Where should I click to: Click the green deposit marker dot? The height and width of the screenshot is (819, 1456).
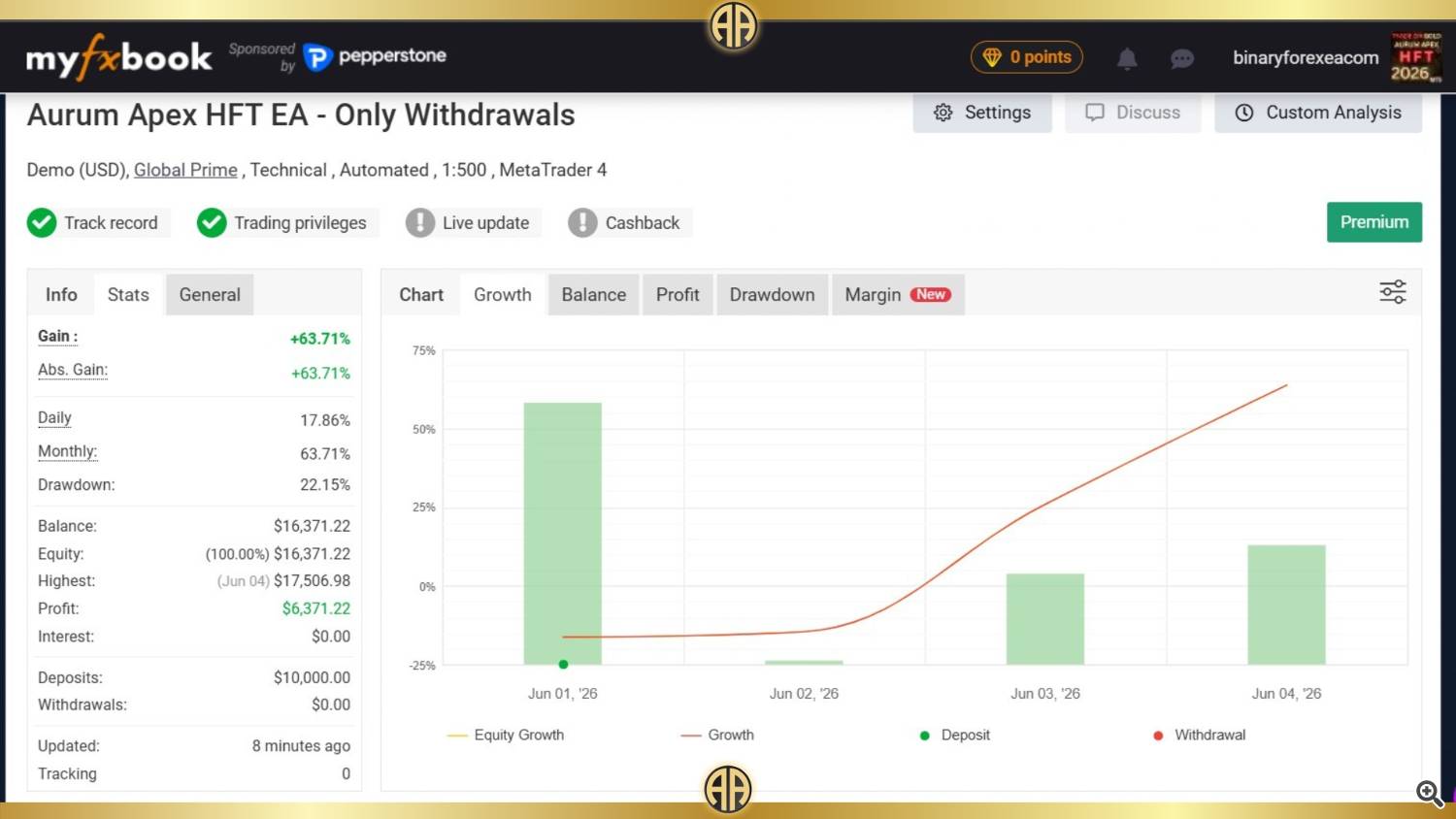[564, 665]
